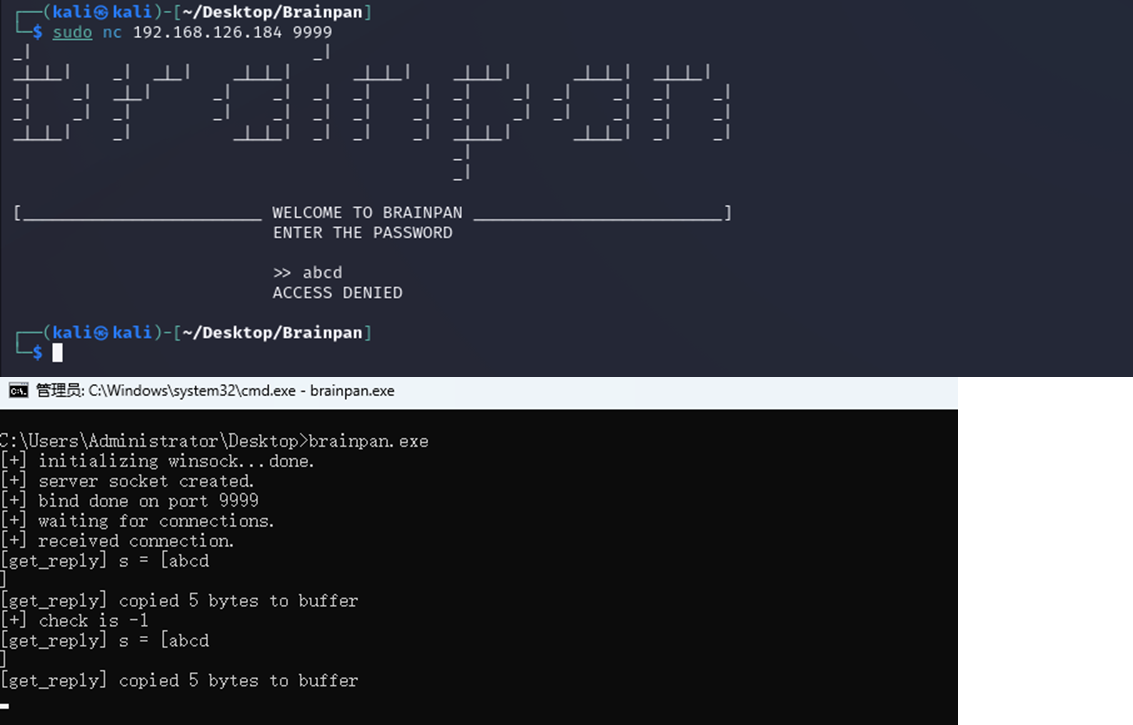This screenshot has height=725, width=1133.
Task: Click the port number 9999 in nc command
Action: click(x=312, y=33)
